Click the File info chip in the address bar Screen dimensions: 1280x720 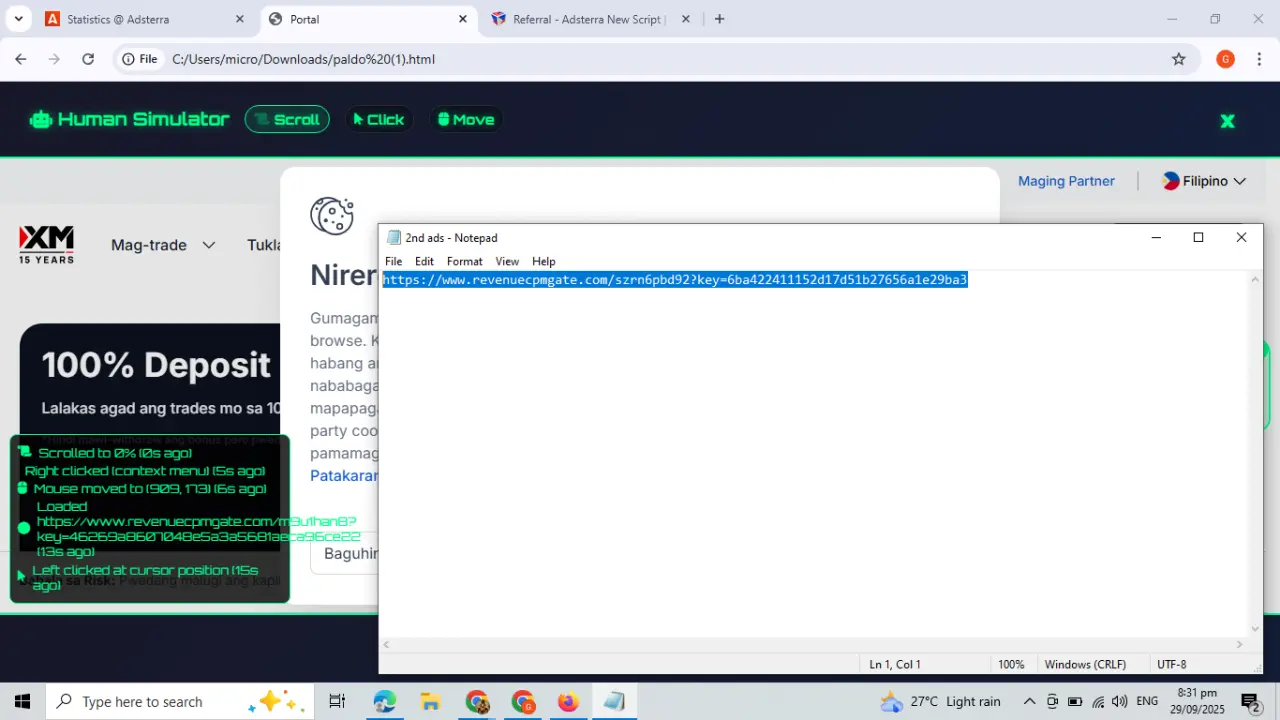pos(140,59)
